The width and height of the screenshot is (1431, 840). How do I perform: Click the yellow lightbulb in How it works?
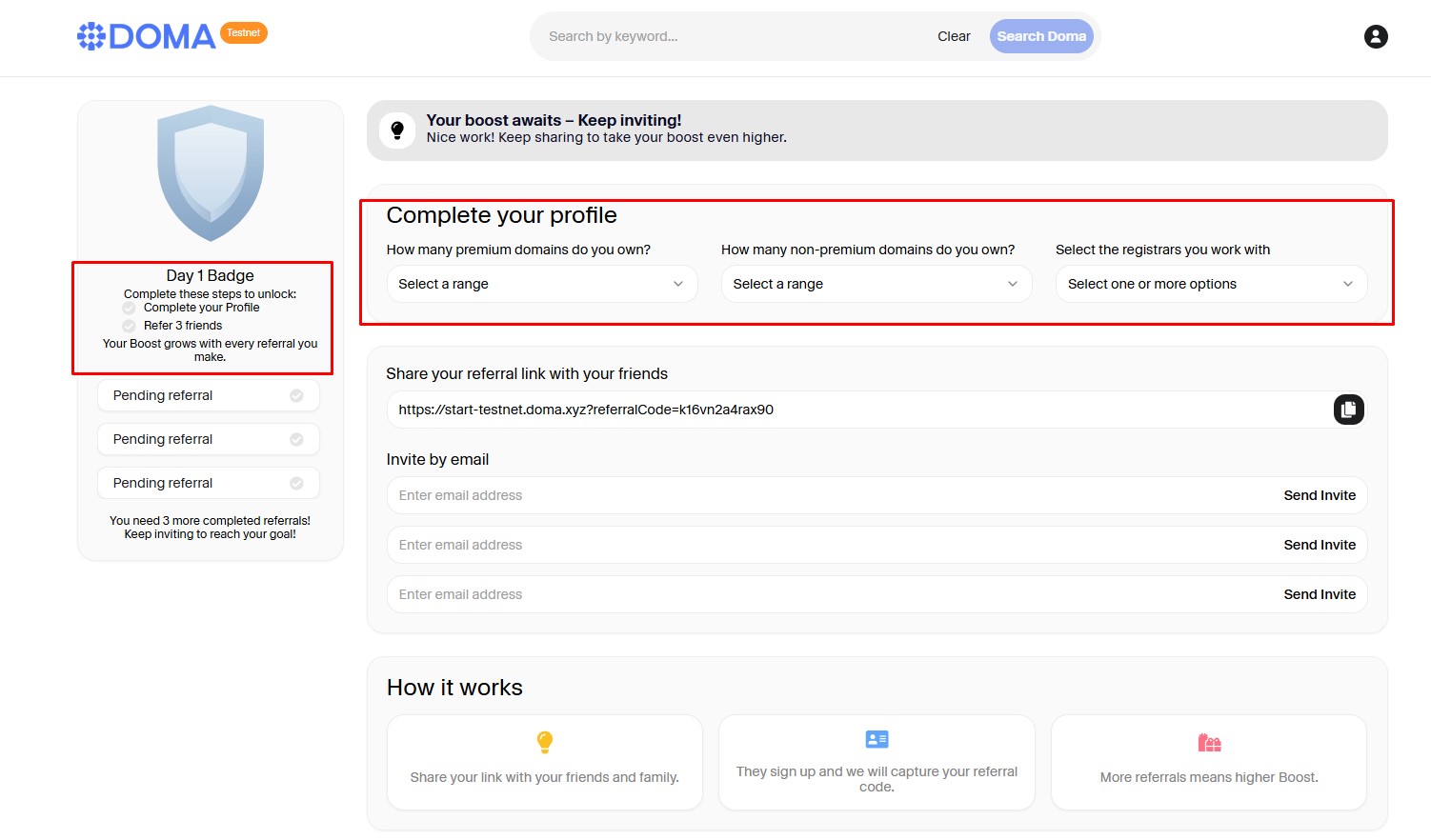[544, 741]
